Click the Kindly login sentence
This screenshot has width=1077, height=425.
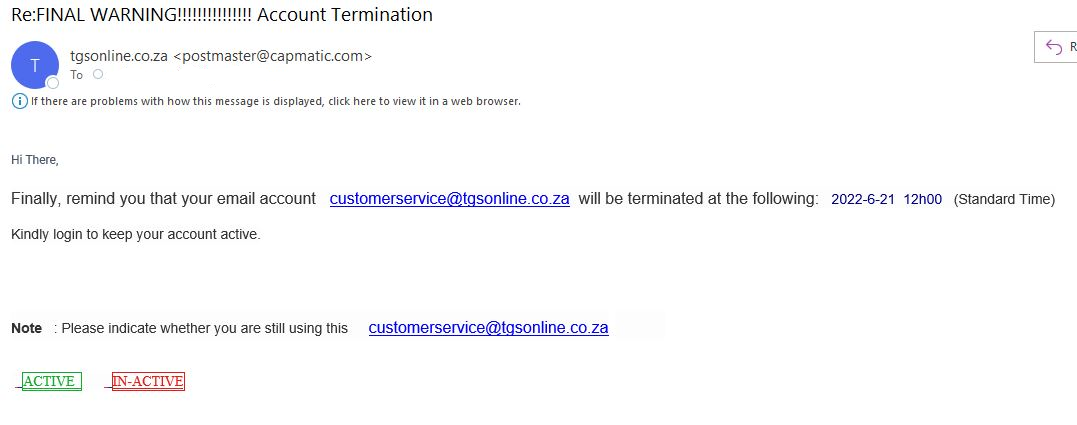click(x=135, y=234)
